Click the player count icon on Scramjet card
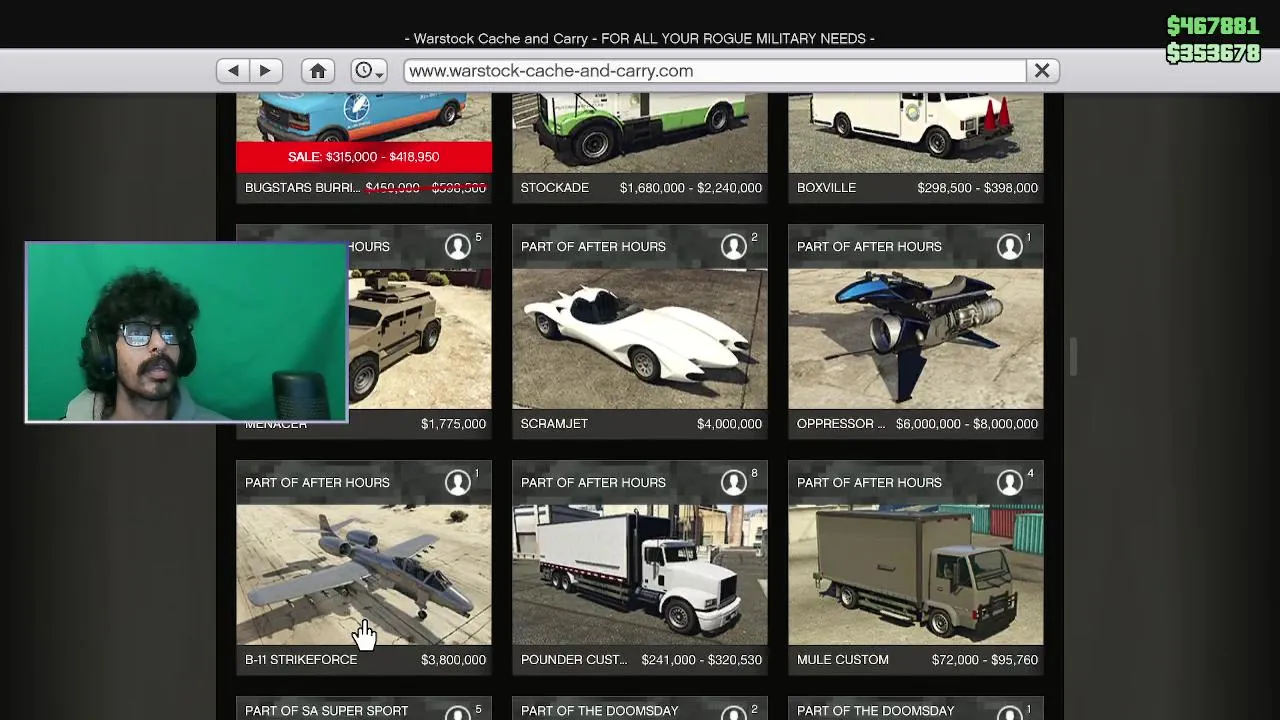 coord(734,246)
